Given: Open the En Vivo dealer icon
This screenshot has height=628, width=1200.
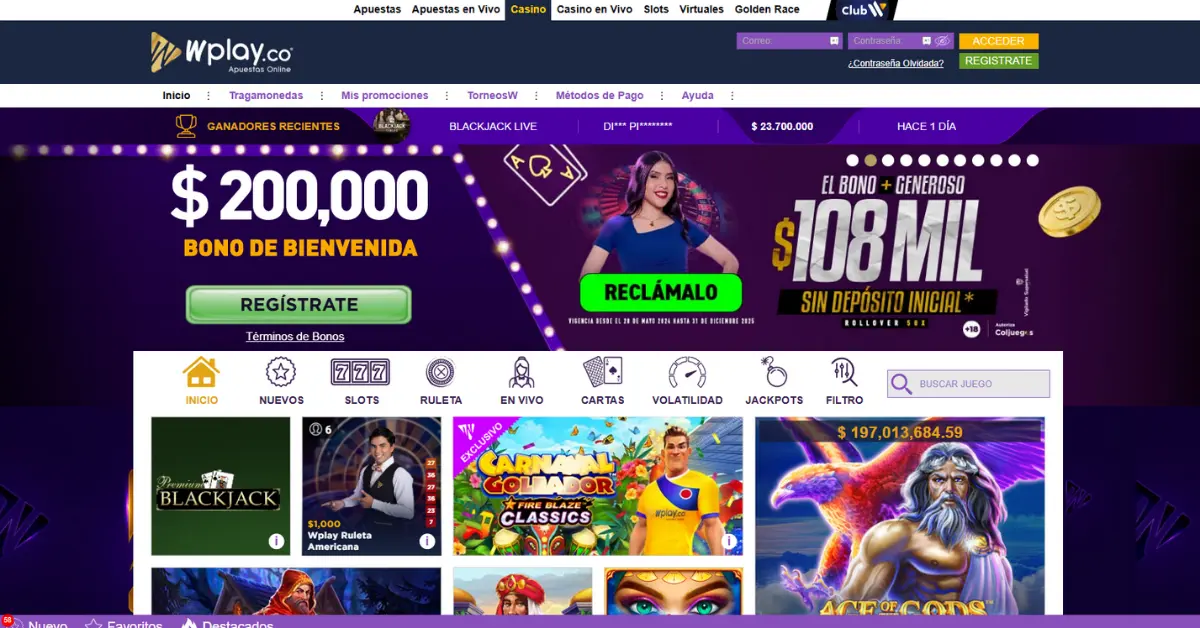Looking at the screenshot, I should [x=522, y=373].
